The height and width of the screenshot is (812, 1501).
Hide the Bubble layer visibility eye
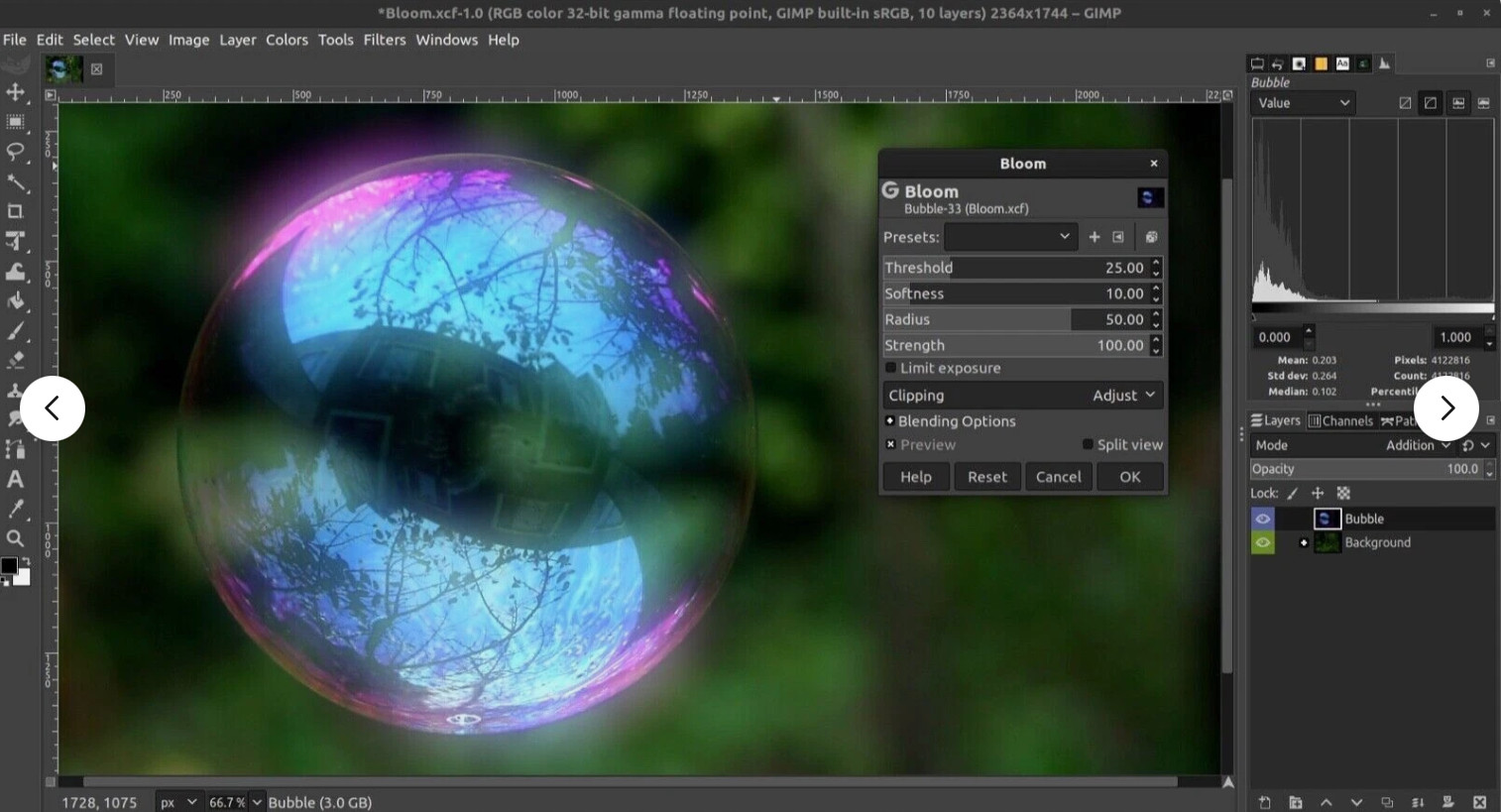[x=1262, y=519]
